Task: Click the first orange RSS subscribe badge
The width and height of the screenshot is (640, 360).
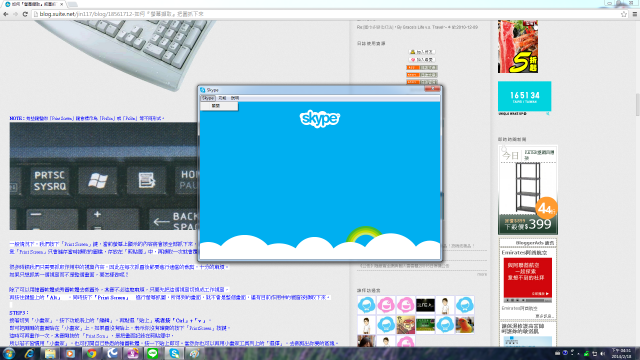Action: (422, 67)
